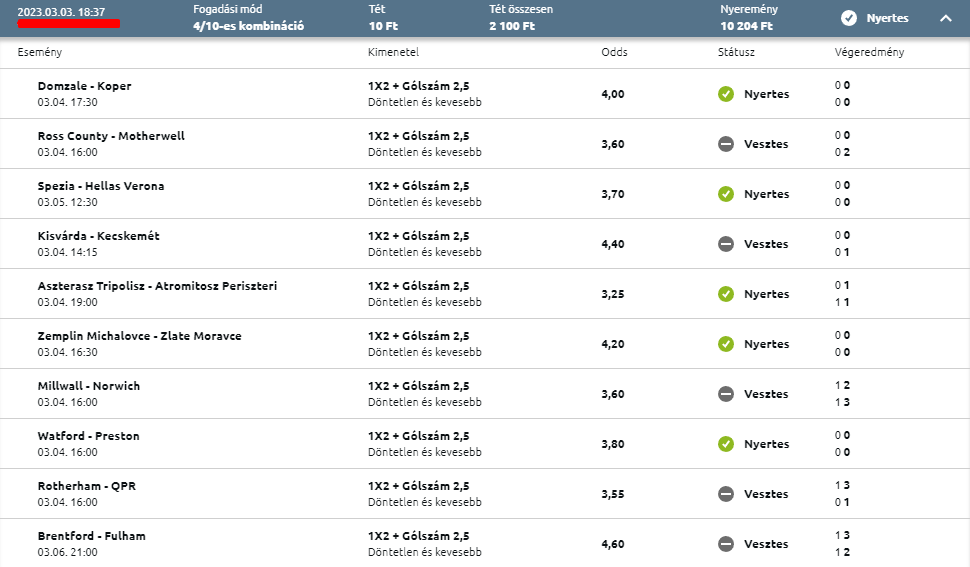Click the white Nyertes checkmark icon in header
Image resolution: width=970 pixels, height=567 pixels.
pos(849,19)
